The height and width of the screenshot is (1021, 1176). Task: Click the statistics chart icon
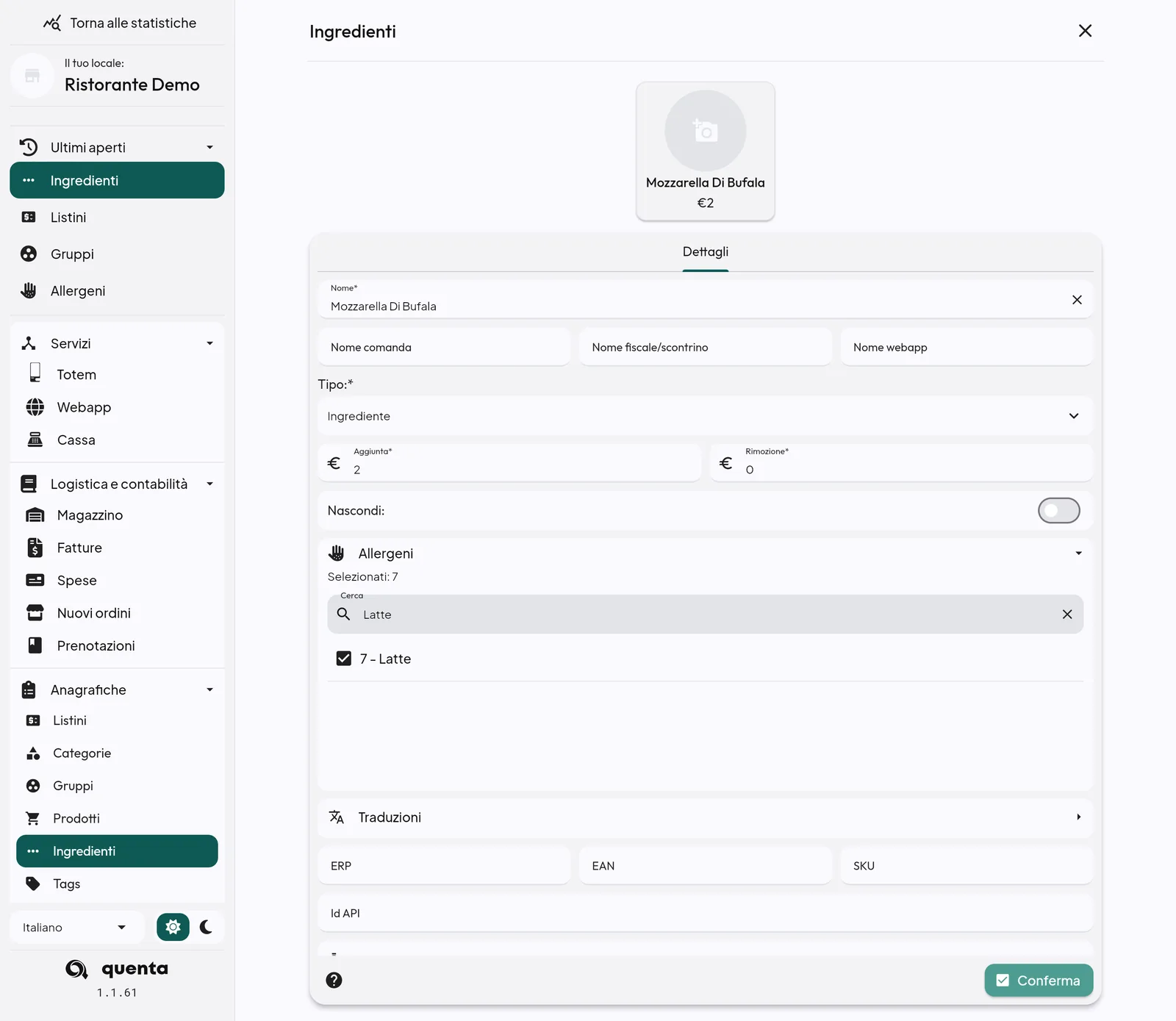point(52,23)
